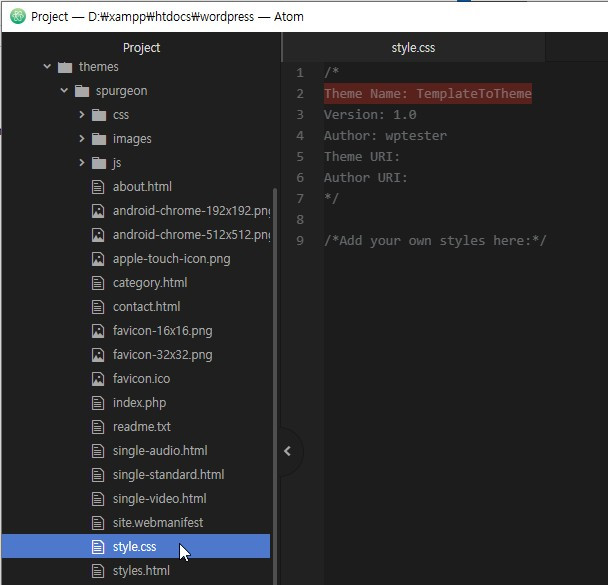Open styles.html file
Image resolution: width=608 pixels, height=585 pixels.
point(141,571)
